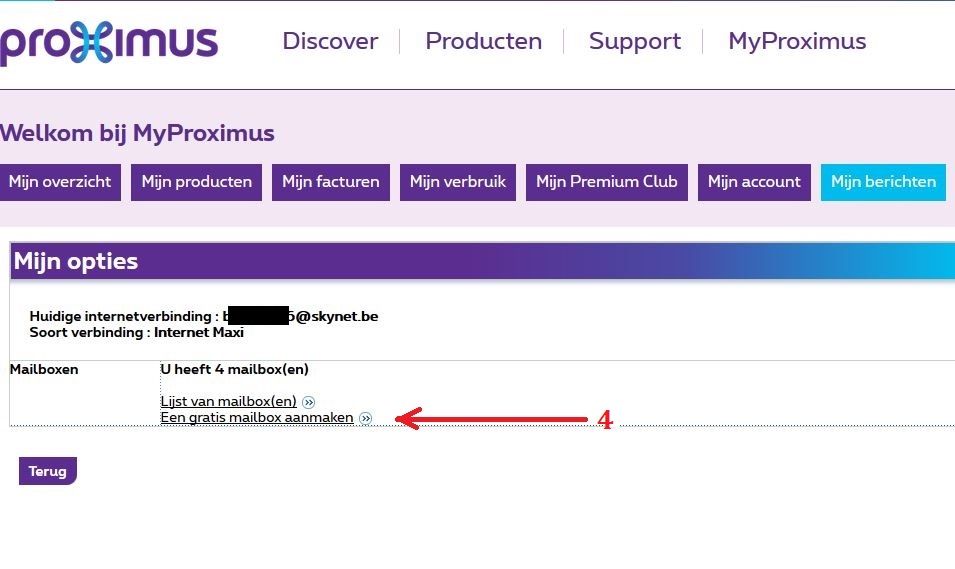Click the Welkom bij MyProximus heading
This screenshot has width=955, height=569.
click(x=137, y=133)
